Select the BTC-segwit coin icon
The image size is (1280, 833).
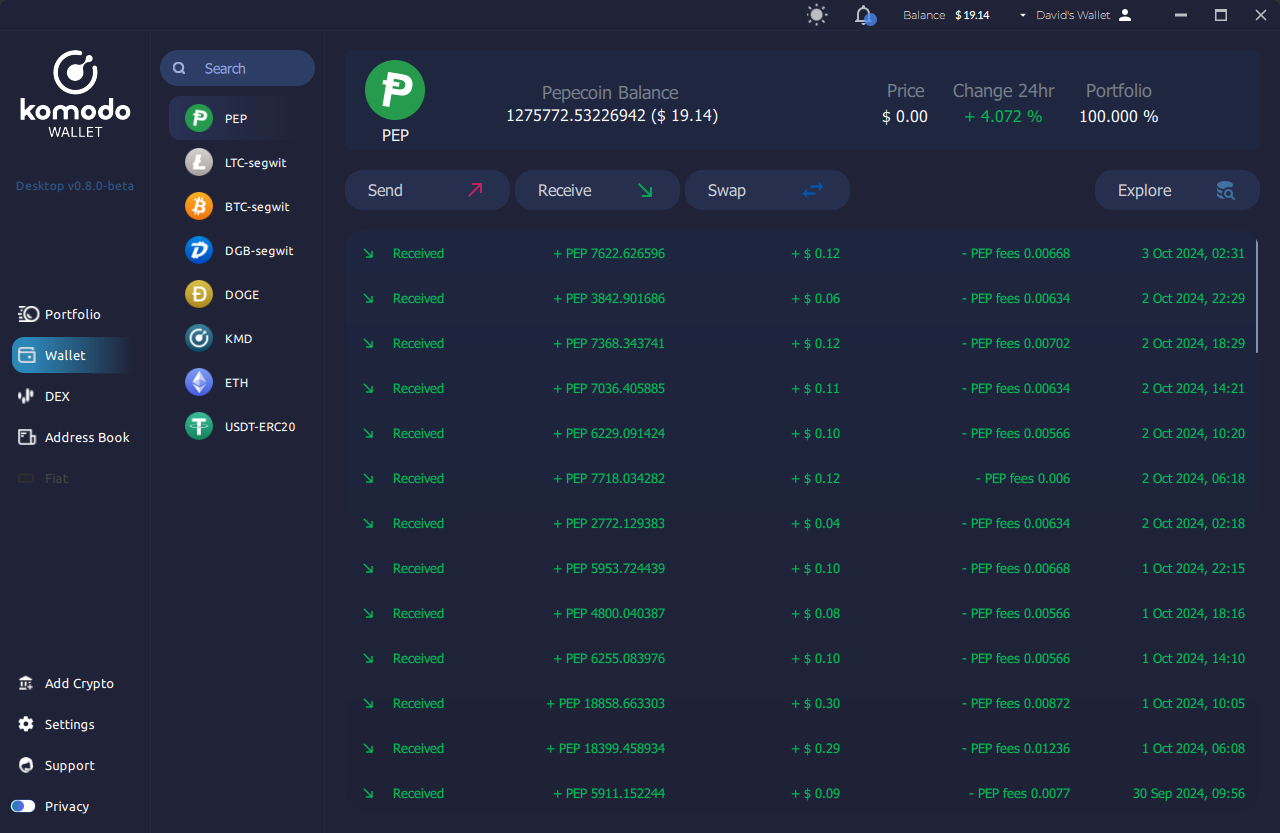point(199,207)
